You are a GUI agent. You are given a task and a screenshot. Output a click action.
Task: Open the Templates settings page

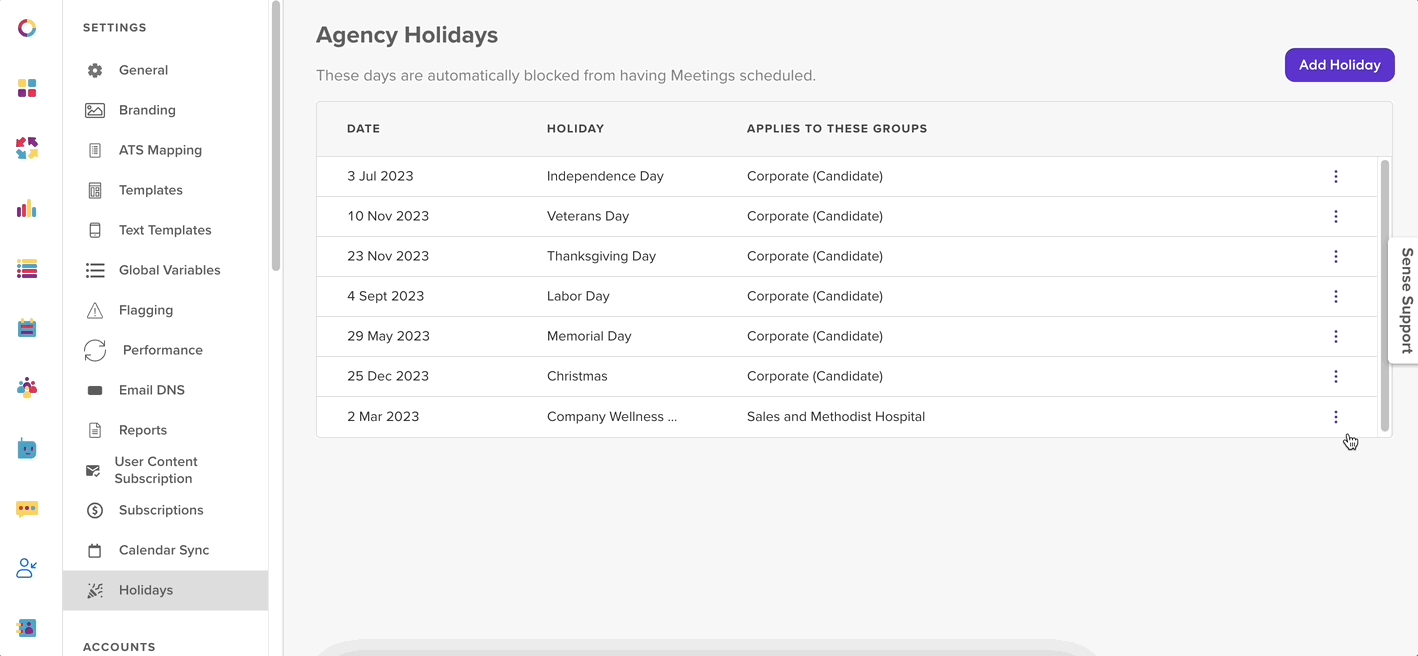151,190
